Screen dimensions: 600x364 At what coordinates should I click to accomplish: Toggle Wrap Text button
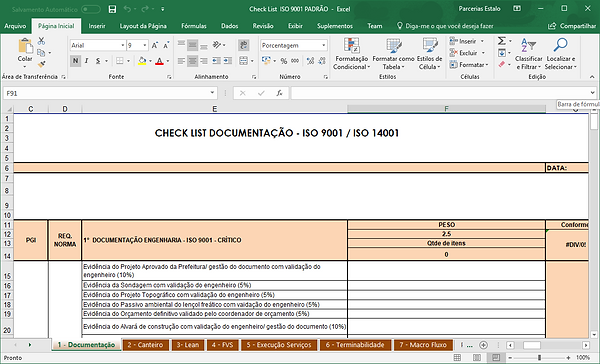(243, 45)
